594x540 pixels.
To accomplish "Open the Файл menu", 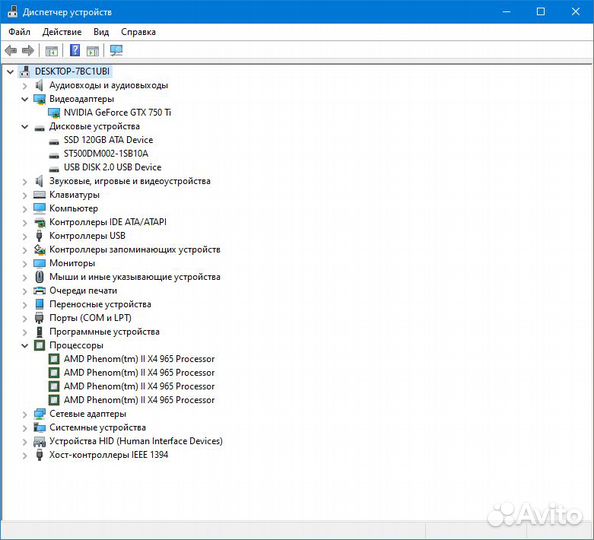I will point(19,32).
